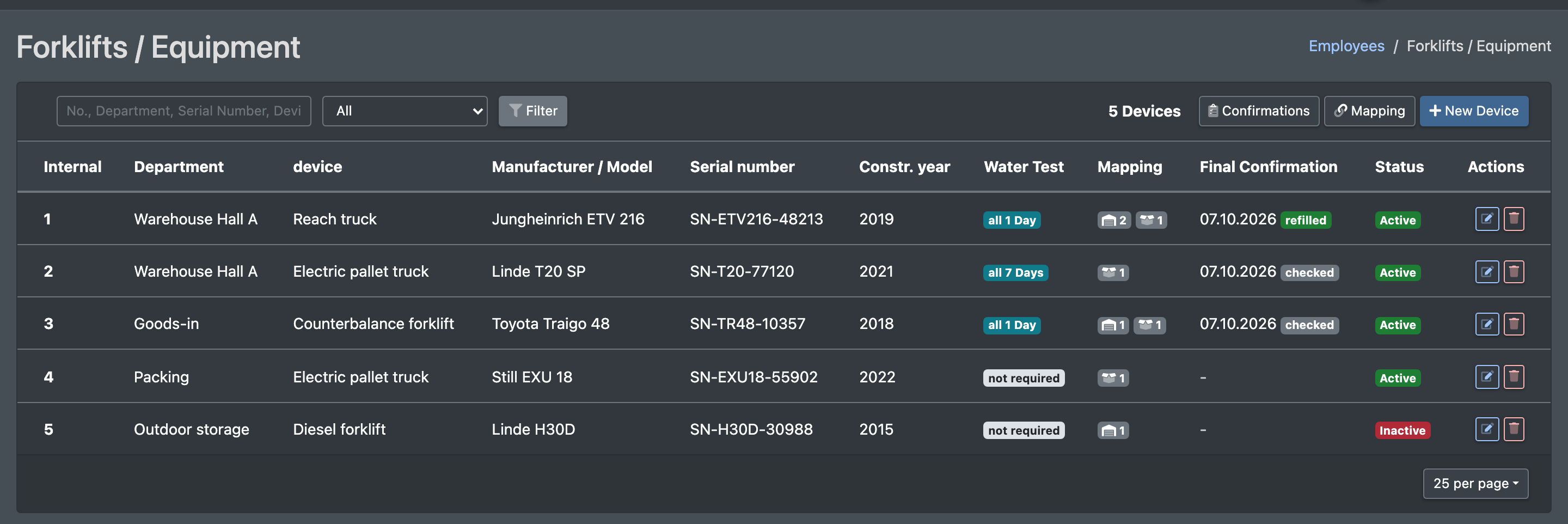Image resolution: width=1568 pixels, height=524 pixels.
Task: Click the 'refilled' badge on device 1
Action: (x=1305, y=220)
